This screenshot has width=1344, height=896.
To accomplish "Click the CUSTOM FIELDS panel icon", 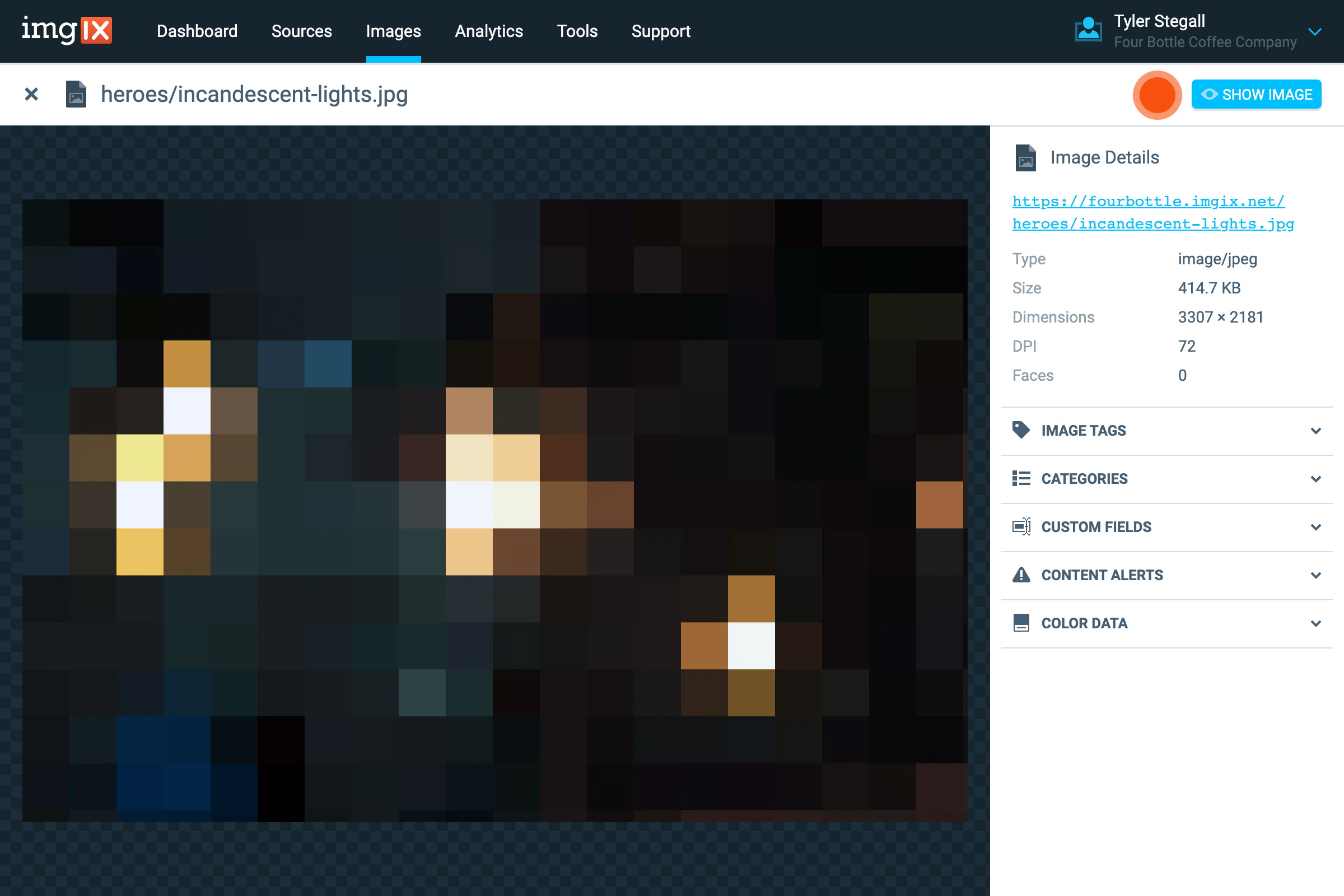I will click(1021, 526).
